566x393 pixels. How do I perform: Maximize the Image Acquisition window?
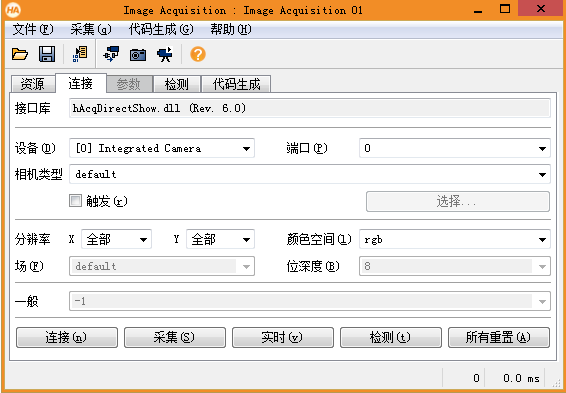[505, 9]
